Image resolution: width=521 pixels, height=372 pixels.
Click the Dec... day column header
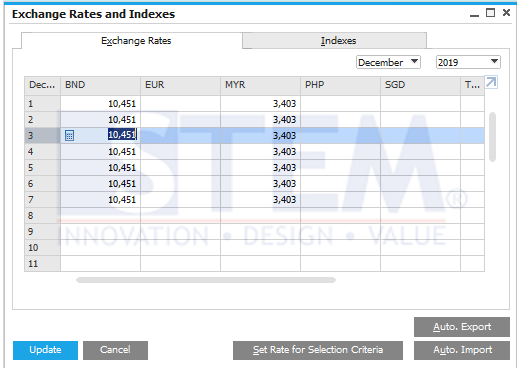(42, 85)
